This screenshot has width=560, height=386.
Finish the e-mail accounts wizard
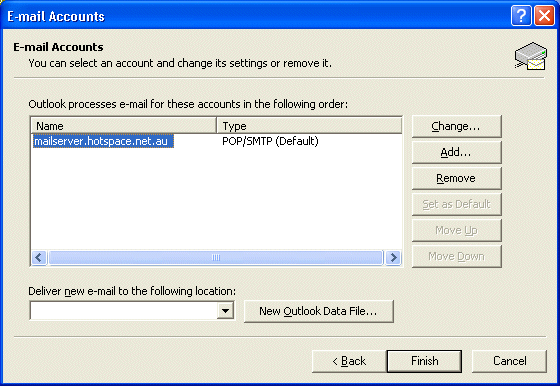click(x=424, y=361)
